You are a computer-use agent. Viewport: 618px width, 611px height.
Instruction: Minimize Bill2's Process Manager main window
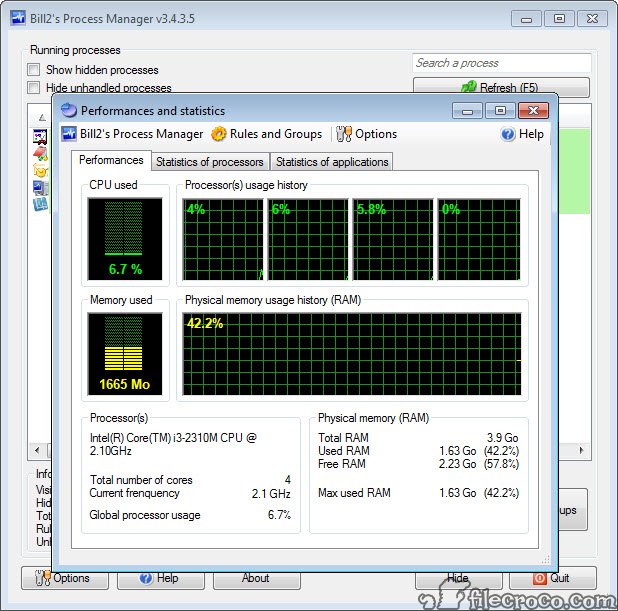pyautogui.click(x=527, y=19)
